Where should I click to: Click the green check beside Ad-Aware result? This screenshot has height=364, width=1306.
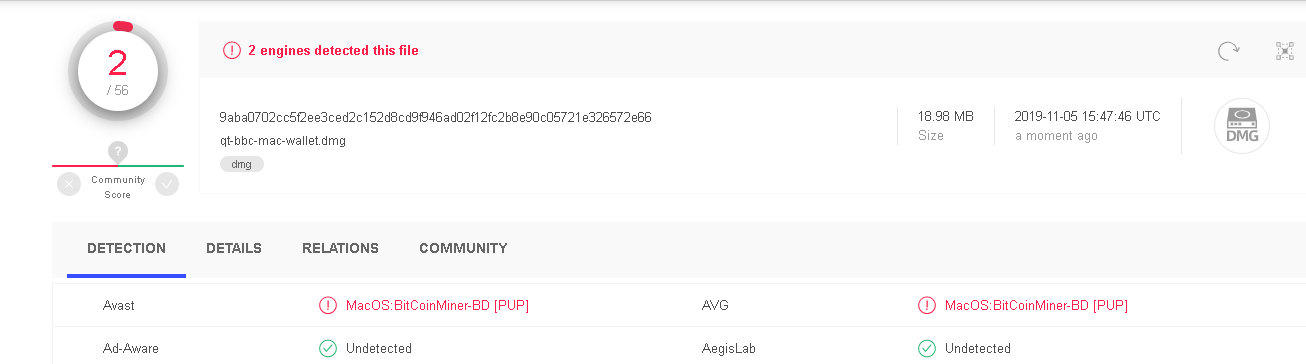pyautogui.click(x=327, y=348)
